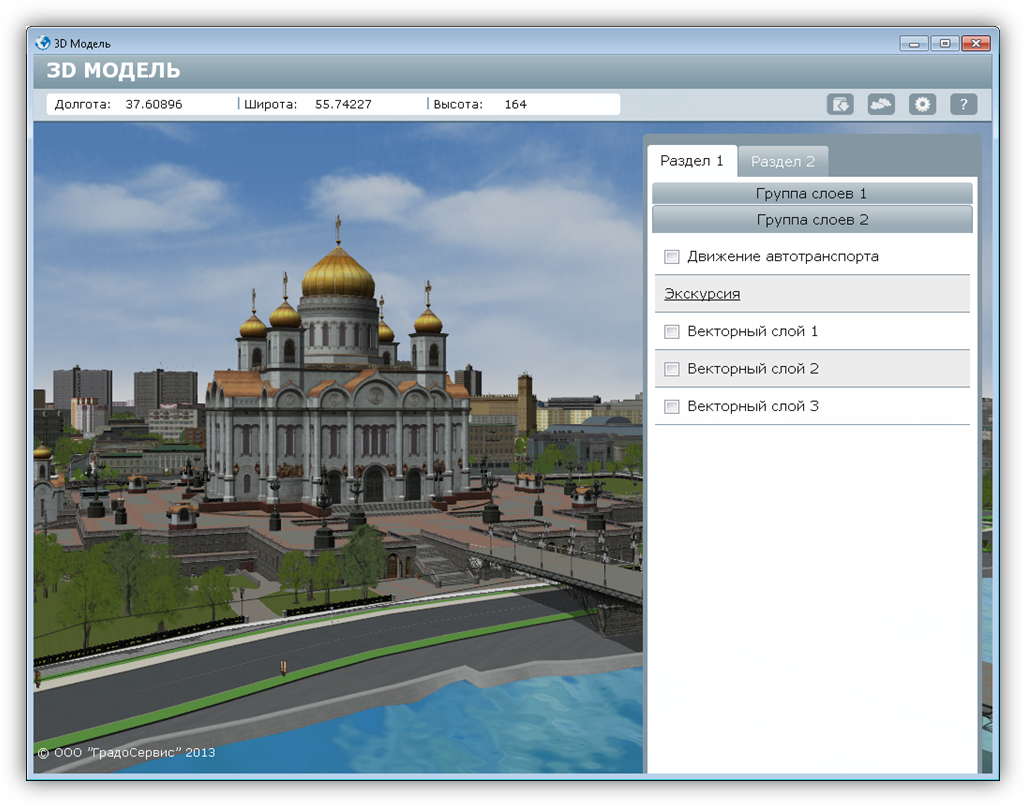1025x806 pixels.
Task: Click the cathedral's main golden dome in the 3D view
Action: point(337,270)
